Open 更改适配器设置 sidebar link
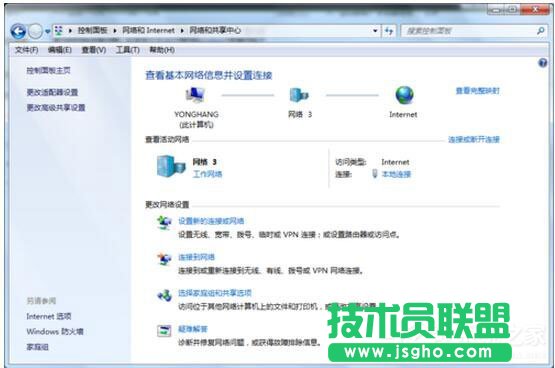Image resolution: width=555 pixels, height=368 pixels. point(52,92)
